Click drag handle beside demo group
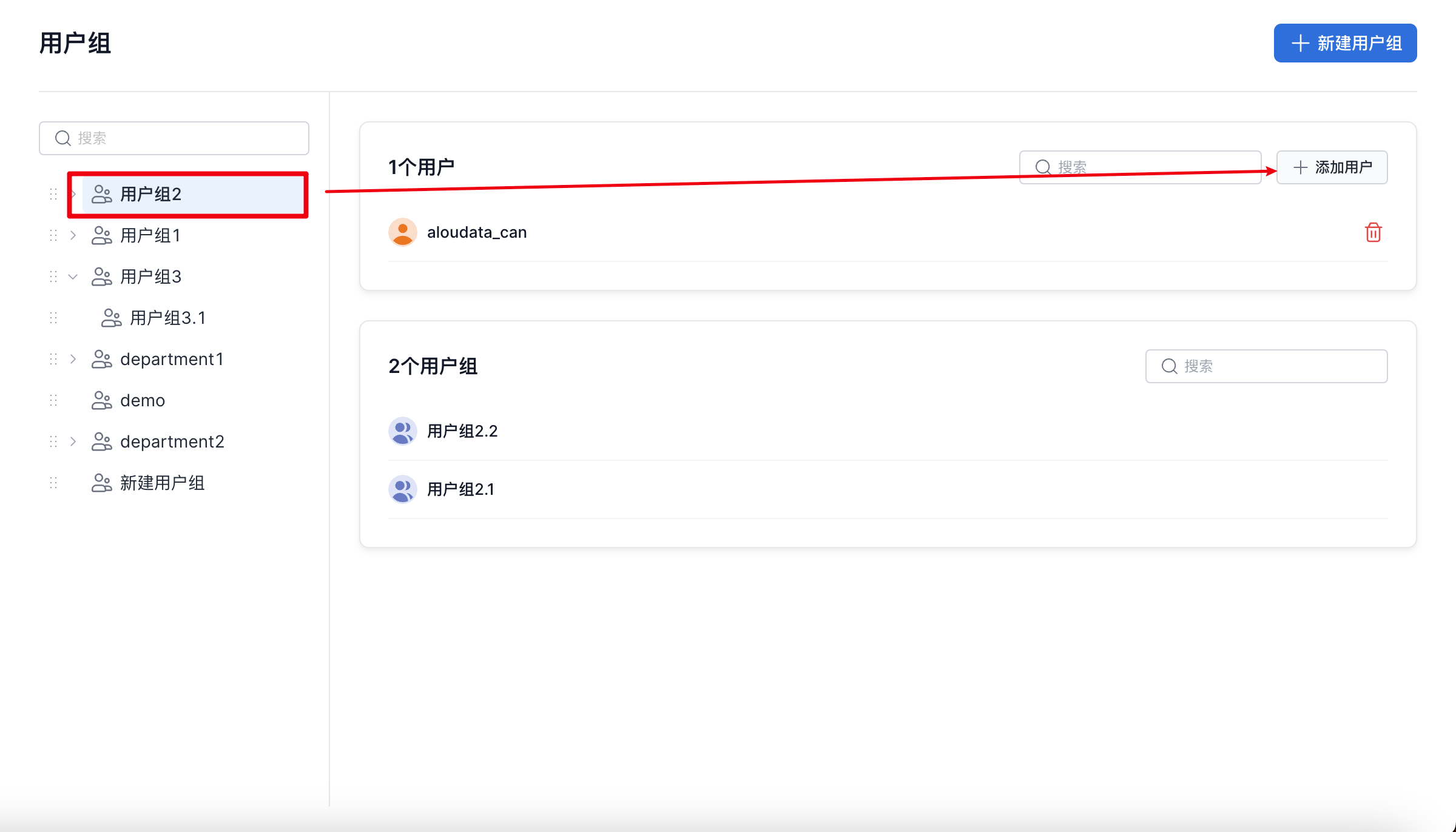Viewport: 1456px width, 832px height. tap(53, 400)
